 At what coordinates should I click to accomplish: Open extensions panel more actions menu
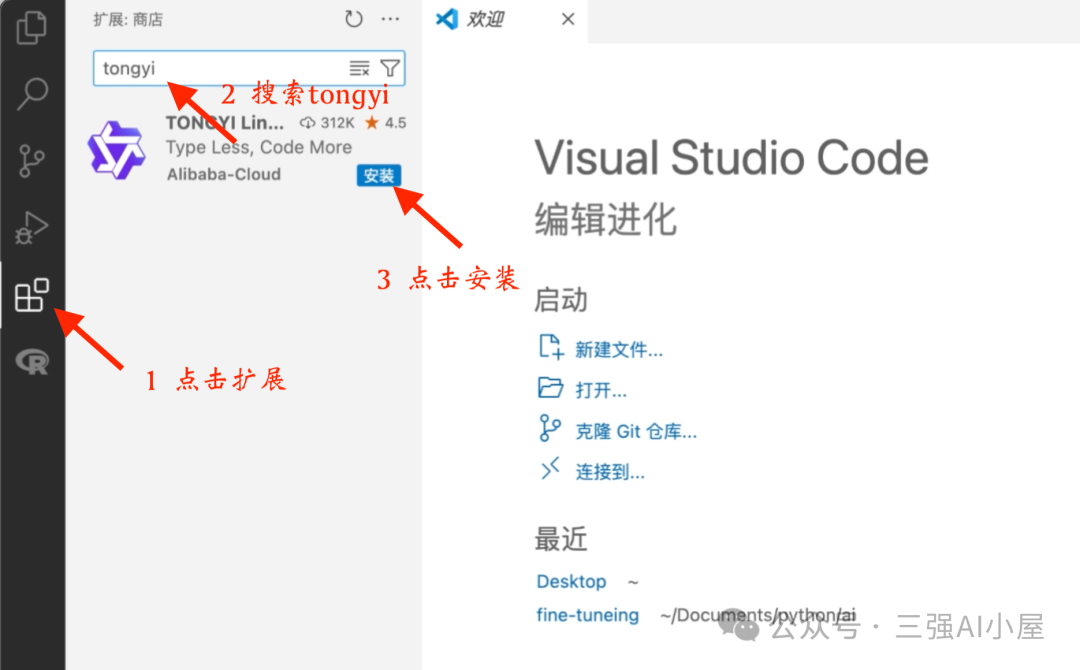(x=390, y=19)
